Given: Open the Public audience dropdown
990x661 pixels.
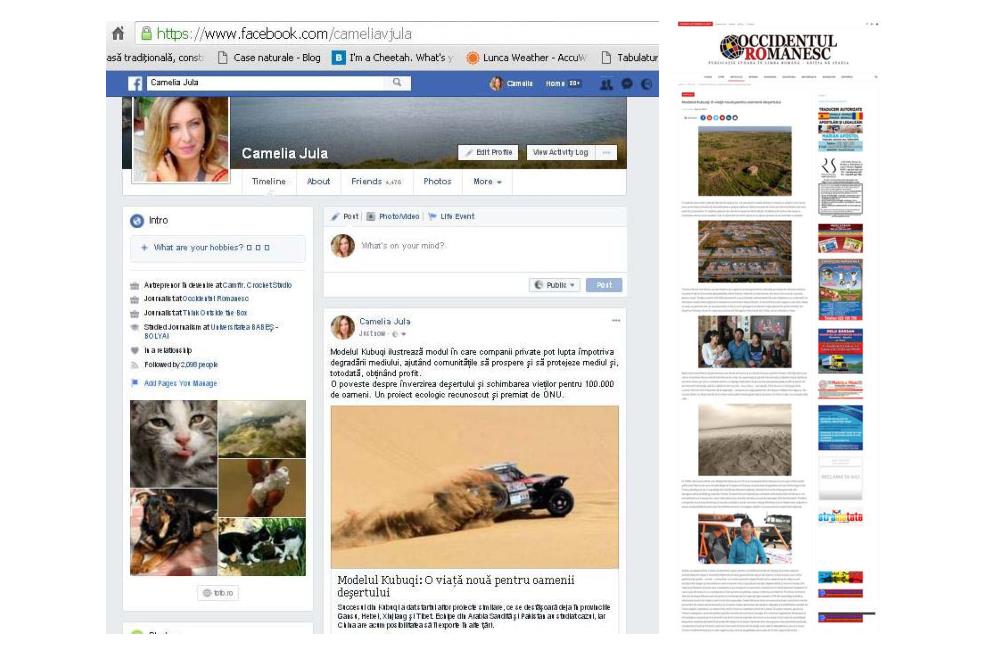Looking at the screenshot, I should [554, 285].
